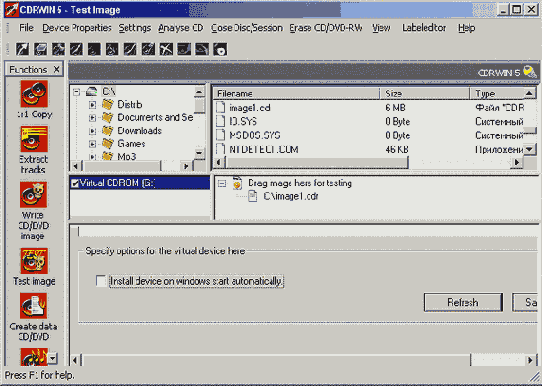Click folder tree vertical scroll-down arrow

[199, 153]
